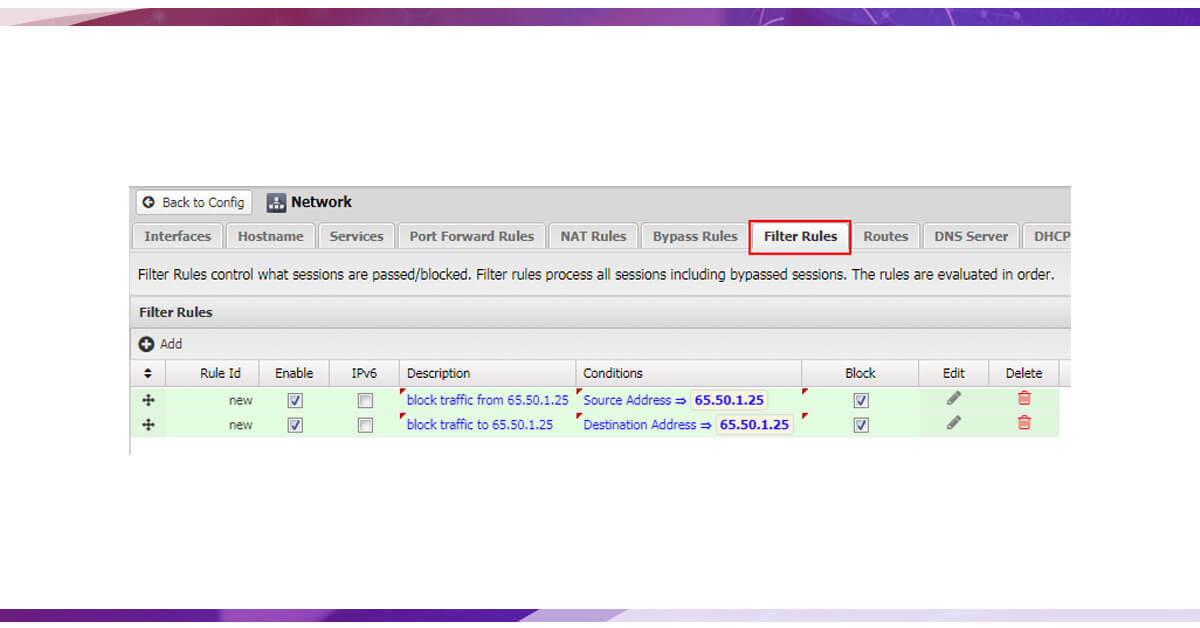Click the sort arrows column header

148,373
